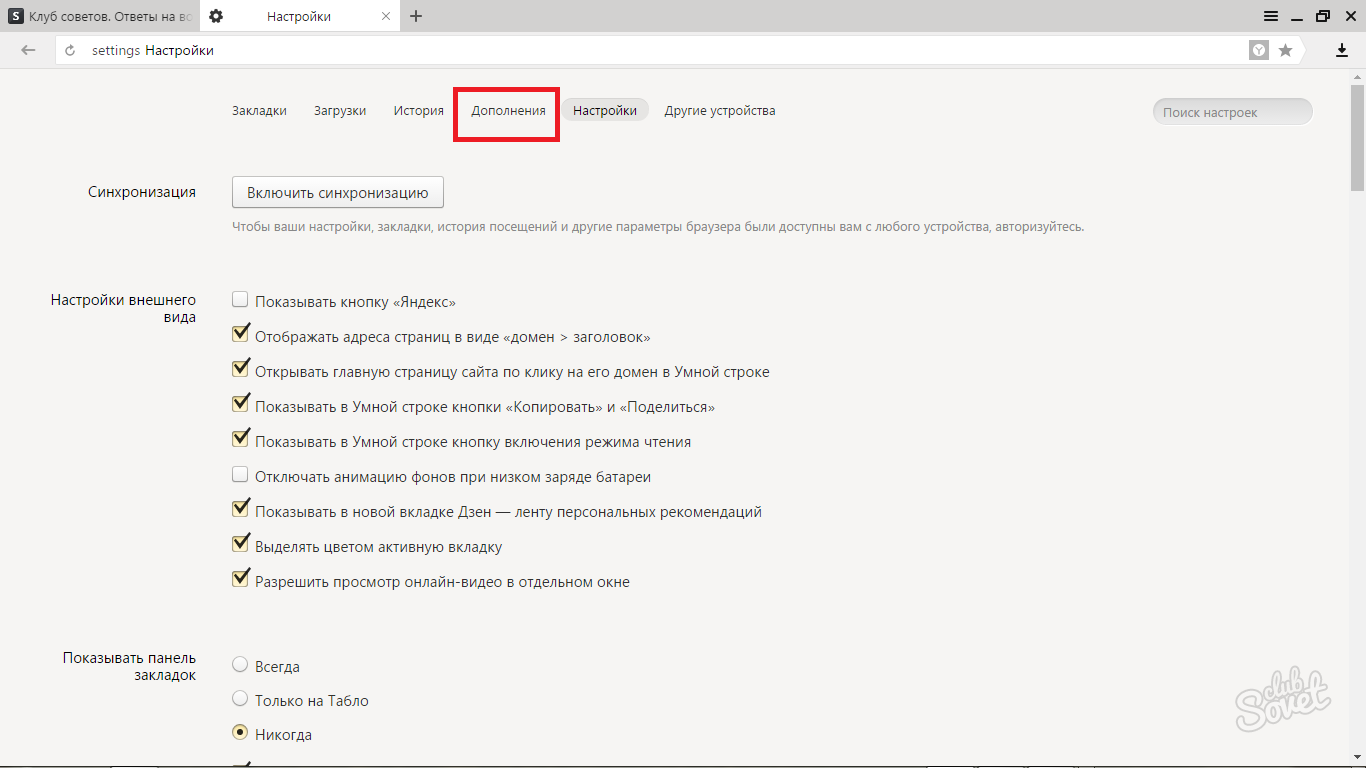Click the Включить синхронизацию button
Screen dimensions: 1366x768
(x=338, y=193)
